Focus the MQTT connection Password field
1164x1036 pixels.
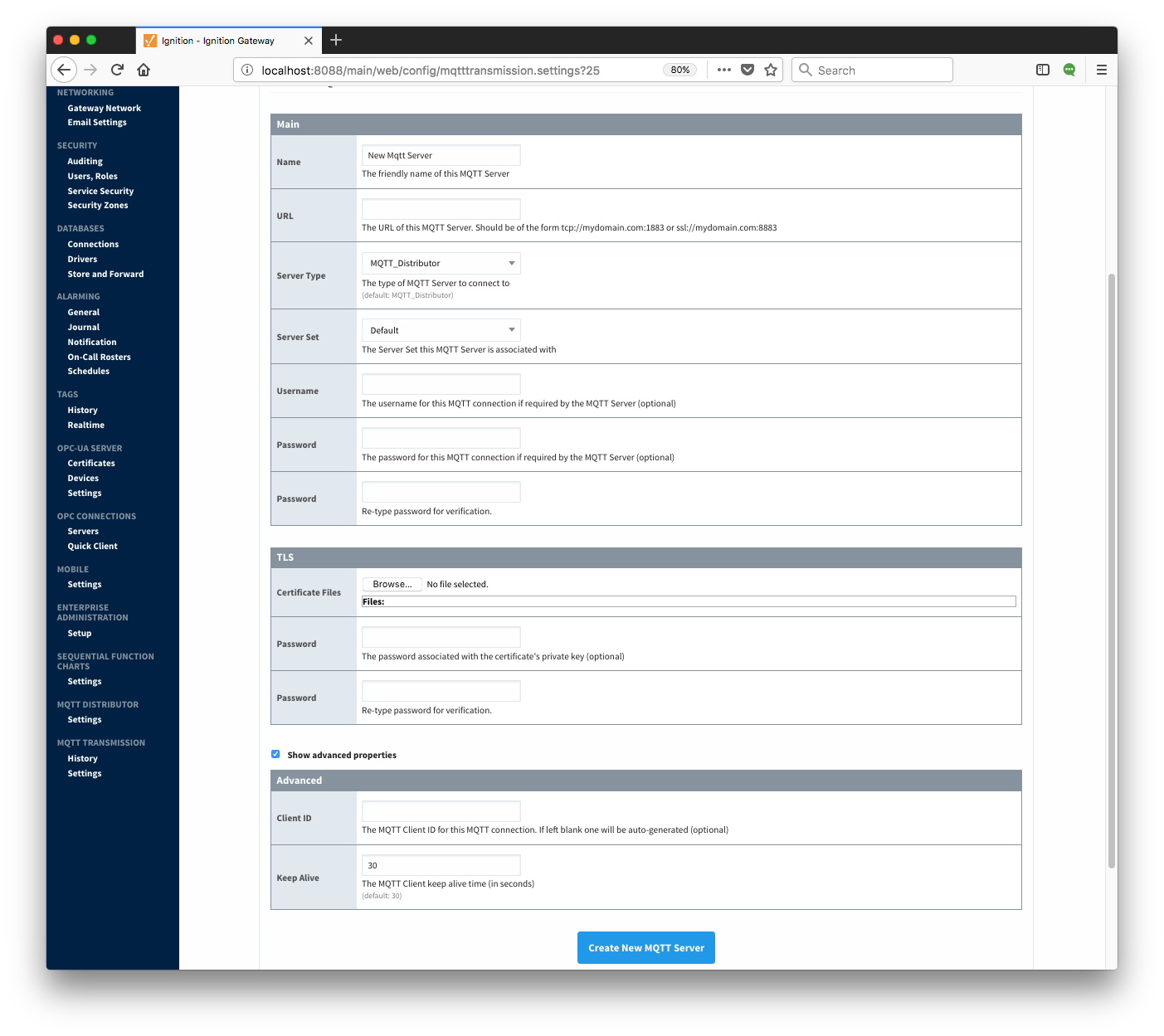coord(441,438)
